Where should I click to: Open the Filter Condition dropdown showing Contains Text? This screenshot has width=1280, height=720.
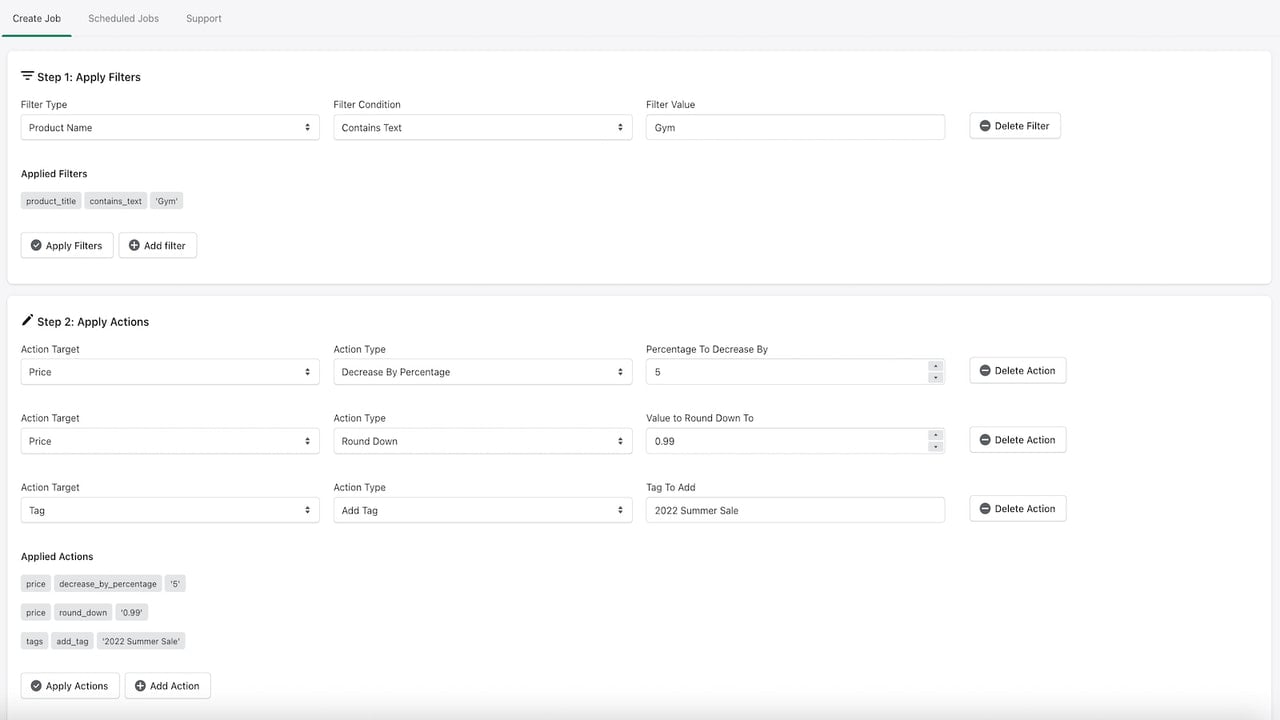[x=483, y=127]
